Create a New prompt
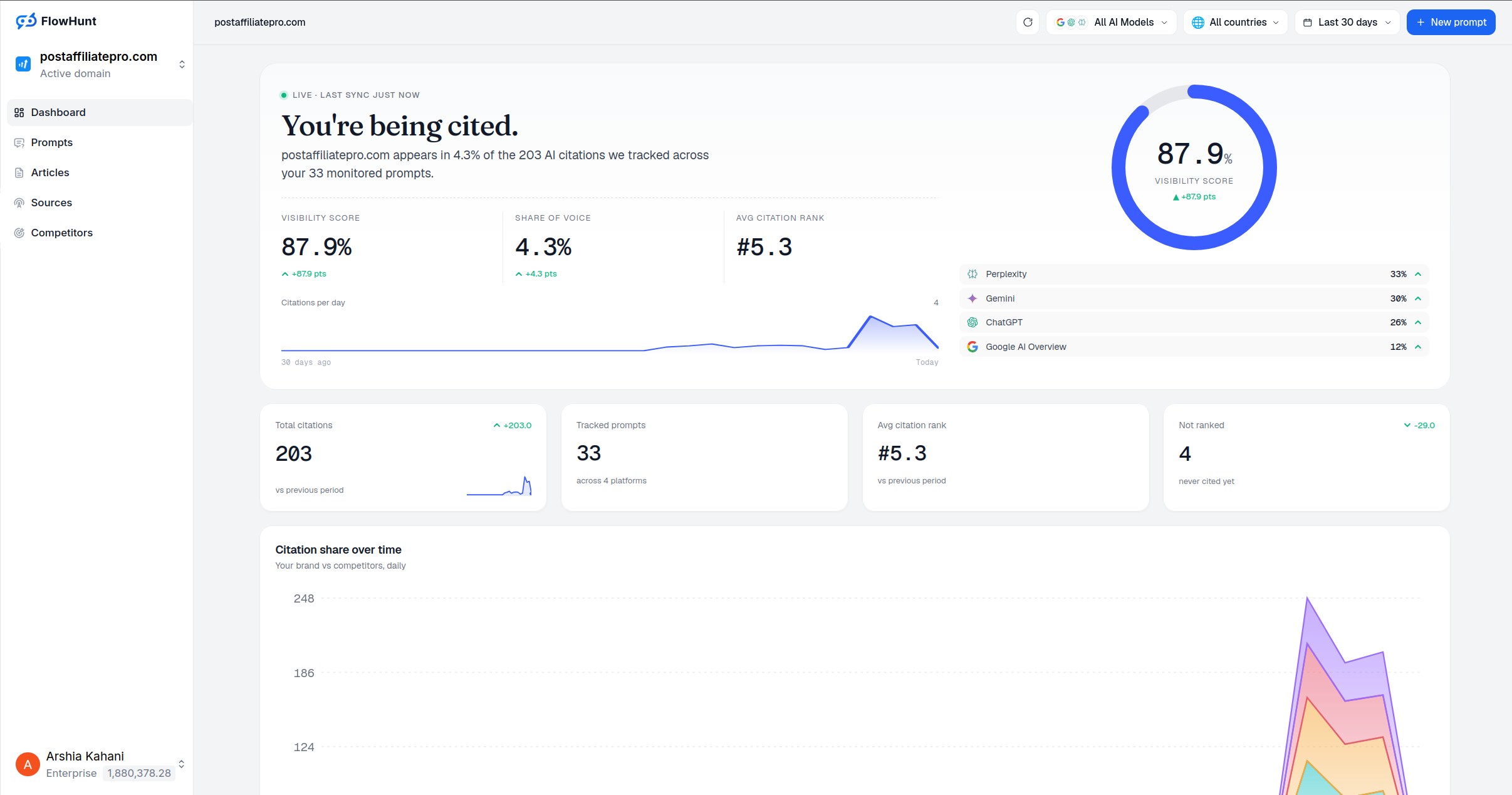The height and width of the screenshot is (795, 1512). click(1451, 22)
